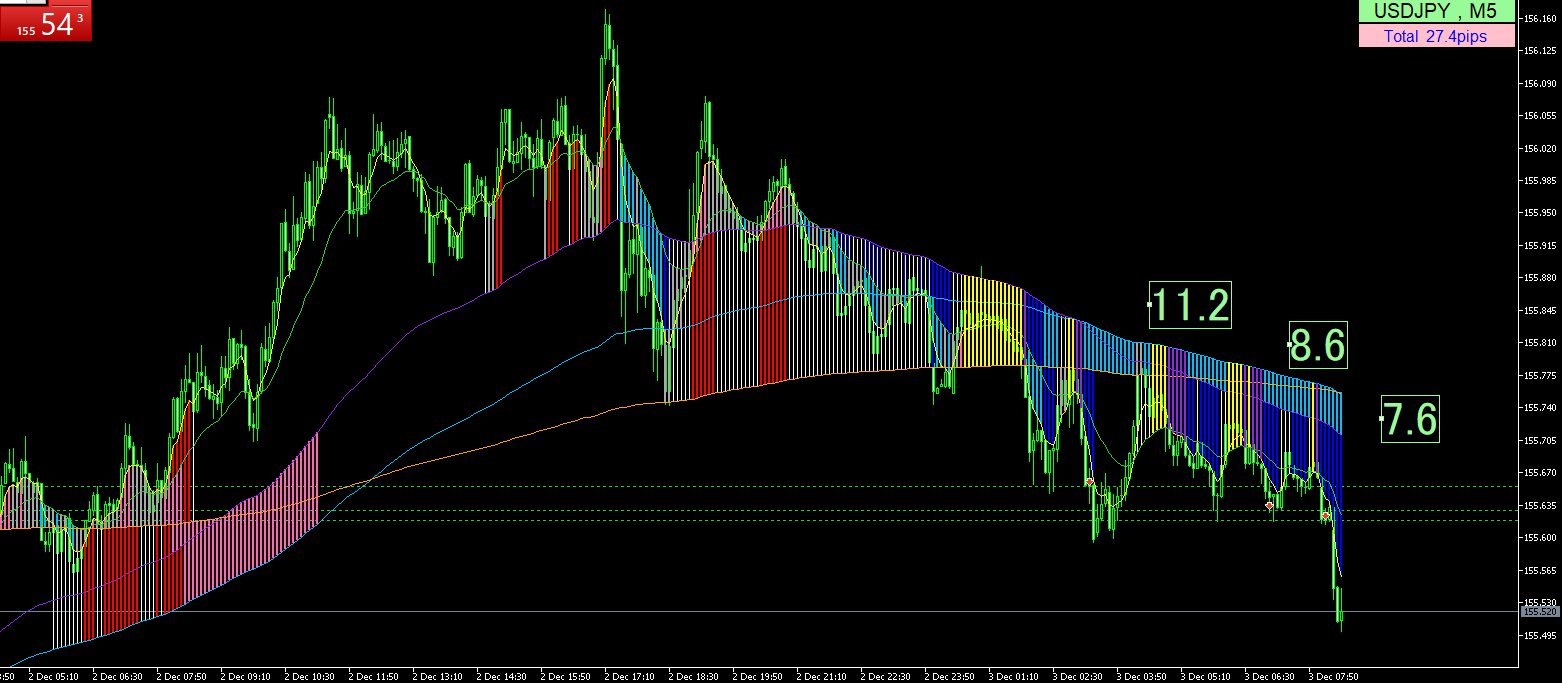
Task: Click the 2 Dec 14:30 time label
Action: 501,676
